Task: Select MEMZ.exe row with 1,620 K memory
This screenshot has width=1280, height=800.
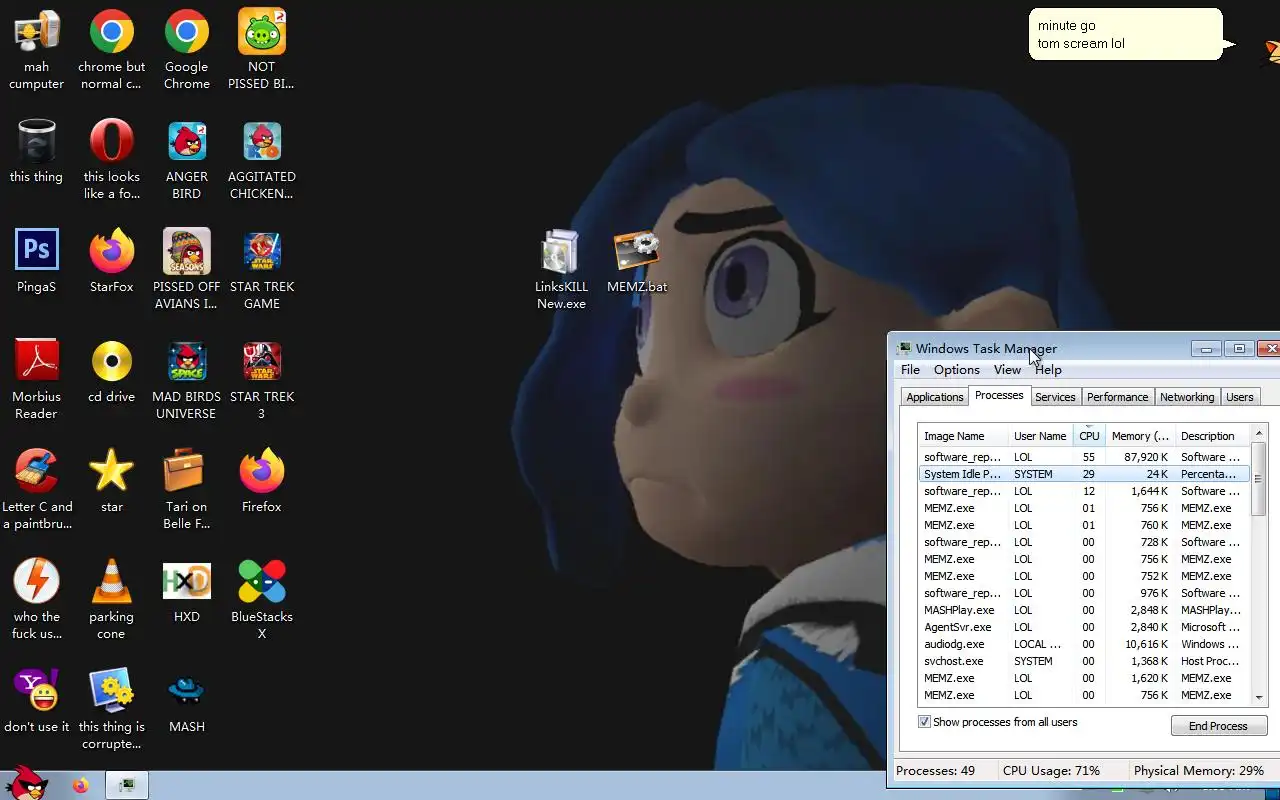Action: 1084,678
